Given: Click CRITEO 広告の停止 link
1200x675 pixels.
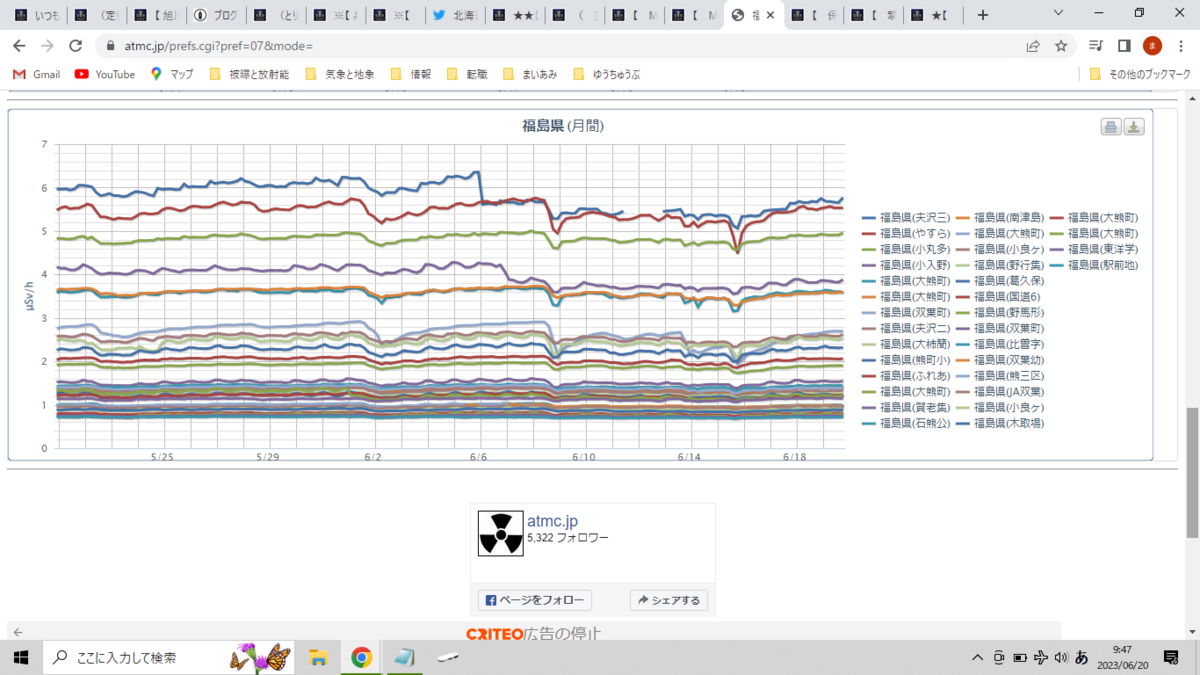Looking at the screenshot, I should pyautogui.click(x=534, y=633).
